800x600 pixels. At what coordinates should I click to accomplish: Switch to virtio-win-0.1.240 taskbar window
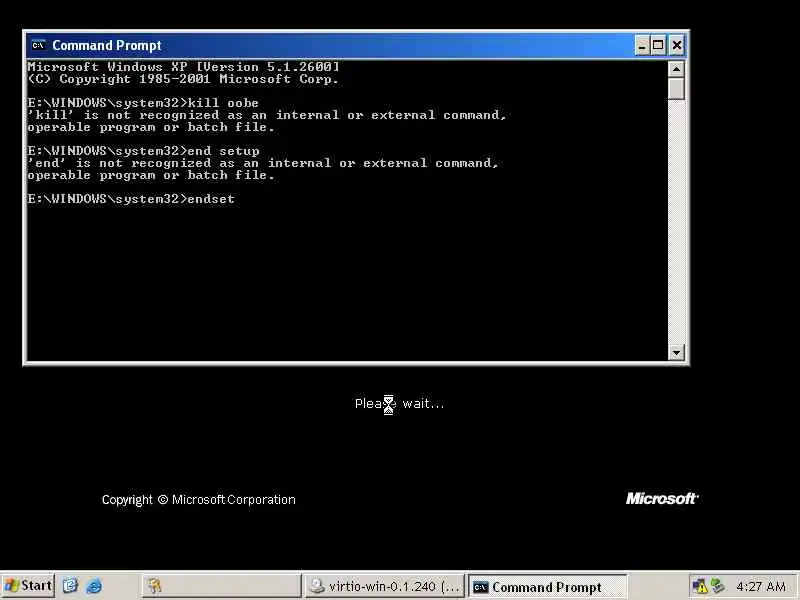point(384,586)
